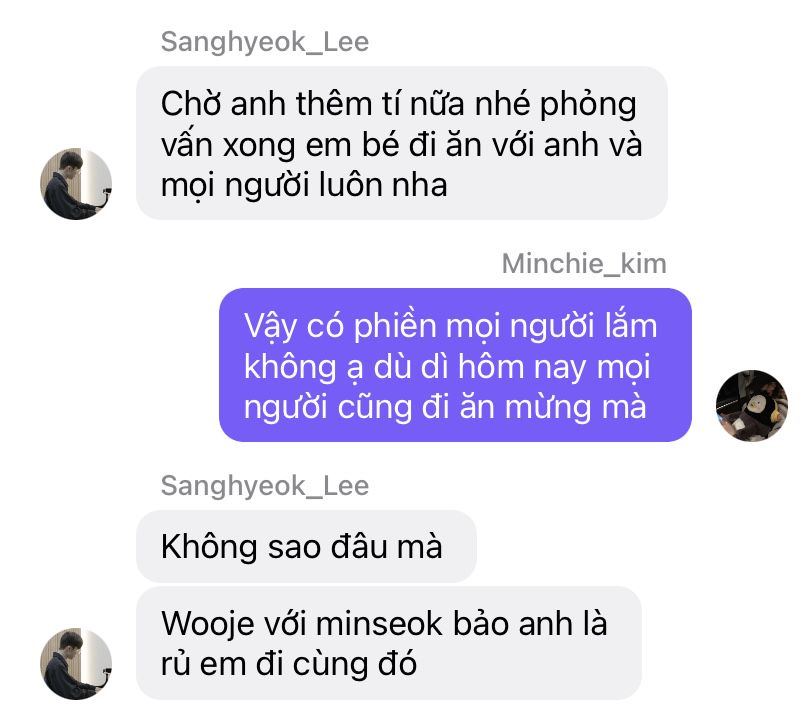Click the word "Không" in the short gray bubble
809x720 pixels.
[x=209, y=546]
